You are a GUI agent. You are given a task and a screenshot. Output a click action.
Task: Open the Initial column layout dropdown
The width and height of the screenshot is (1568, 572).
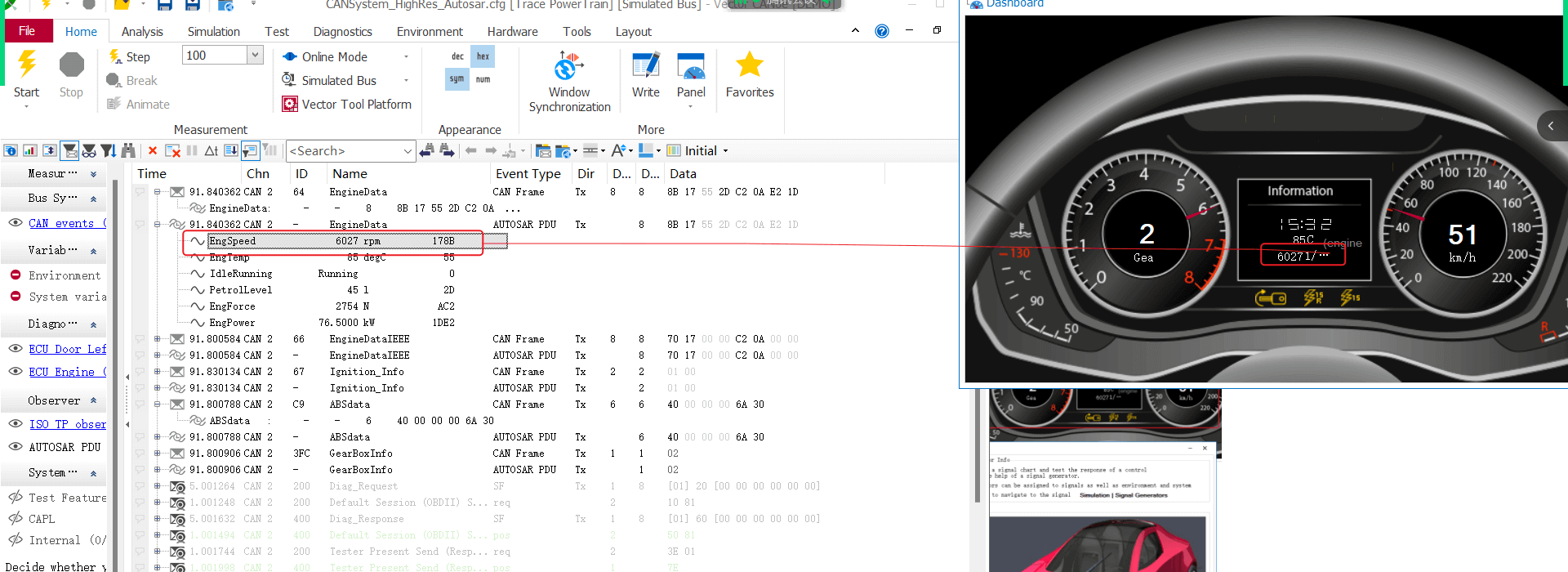pos(725,150)
